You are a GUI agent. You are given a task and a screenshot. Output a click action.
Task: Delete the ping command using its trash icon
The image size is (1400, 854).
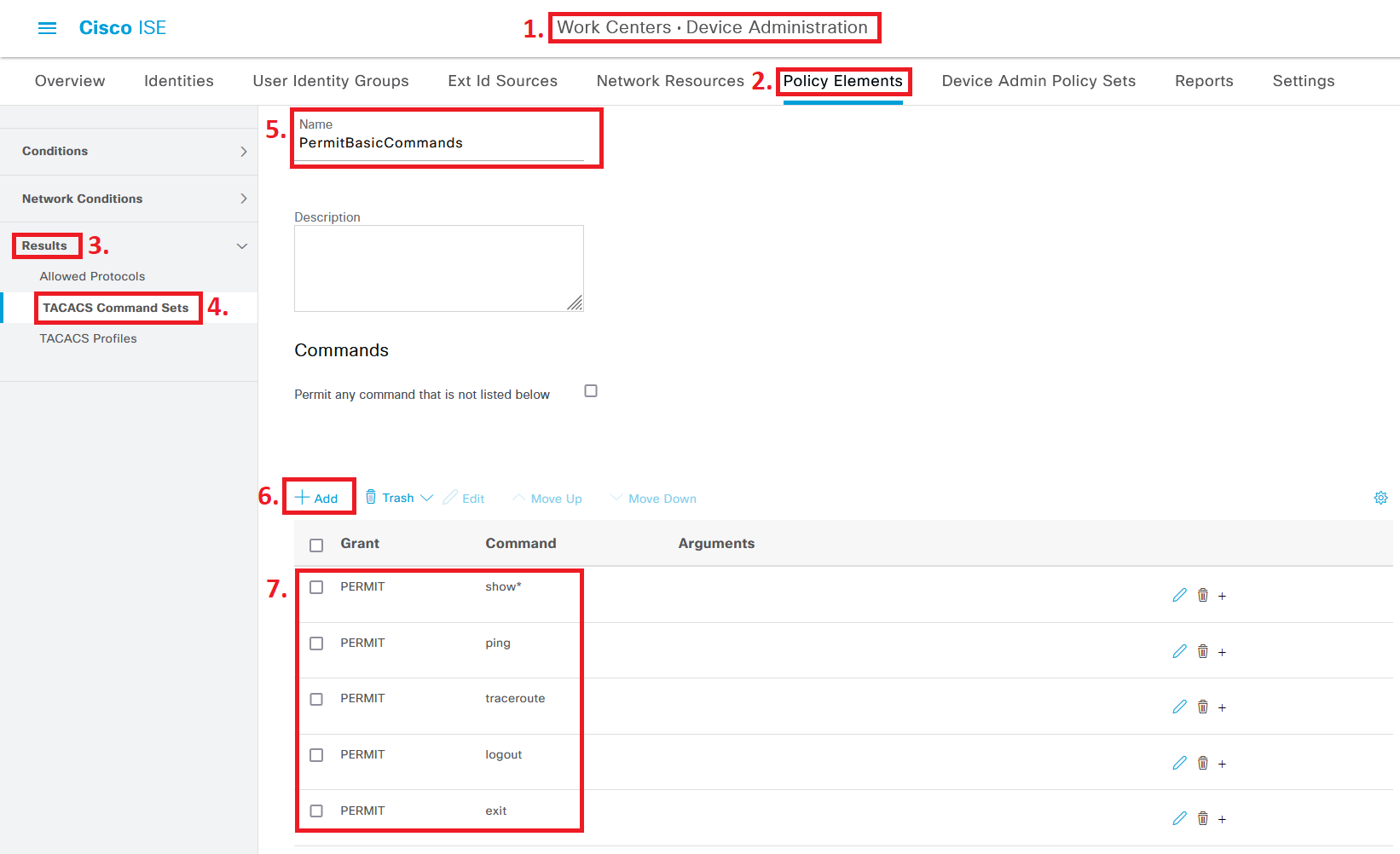click(x=1202, y=650)
